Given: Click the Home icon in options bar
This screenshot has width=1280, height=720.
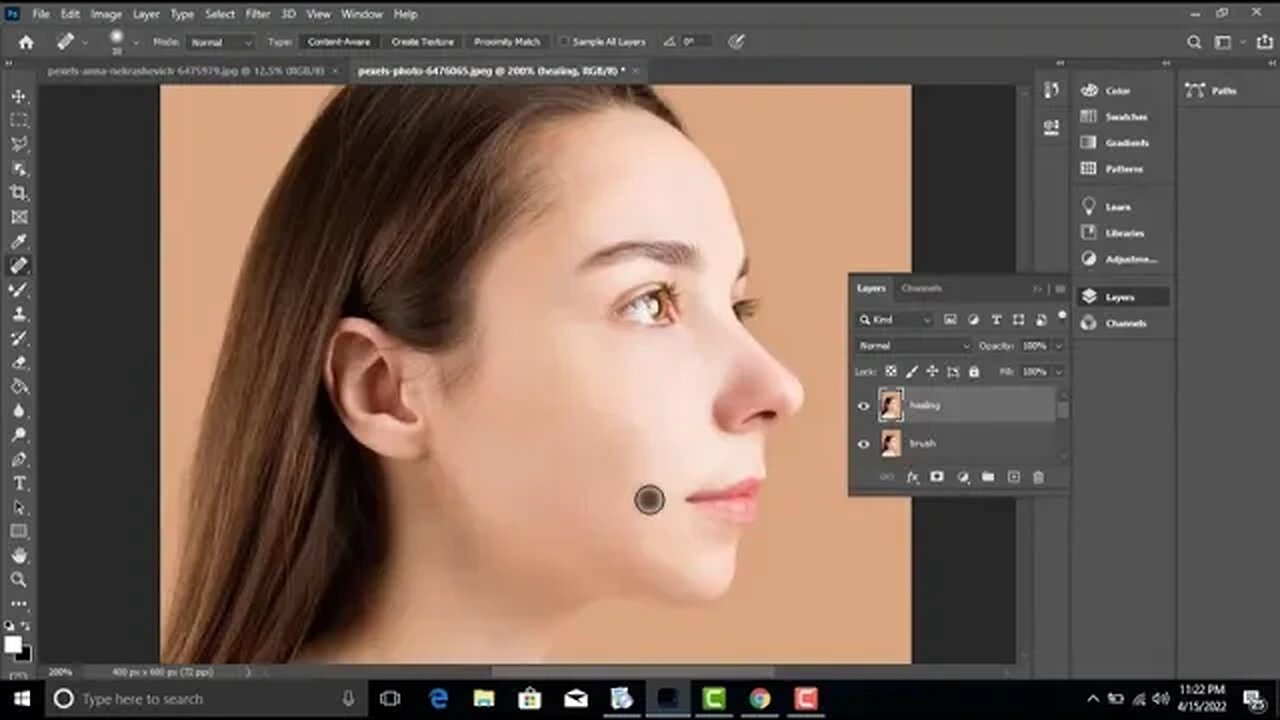Looking at the screenshot, I should (x=26, y=42).
